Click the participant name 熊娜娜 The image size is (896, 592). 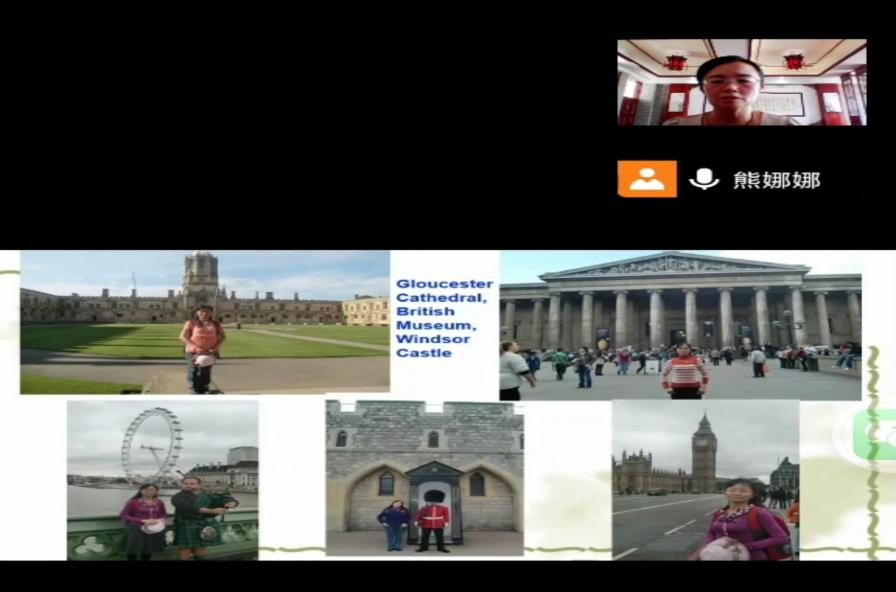tap(776, 180)
